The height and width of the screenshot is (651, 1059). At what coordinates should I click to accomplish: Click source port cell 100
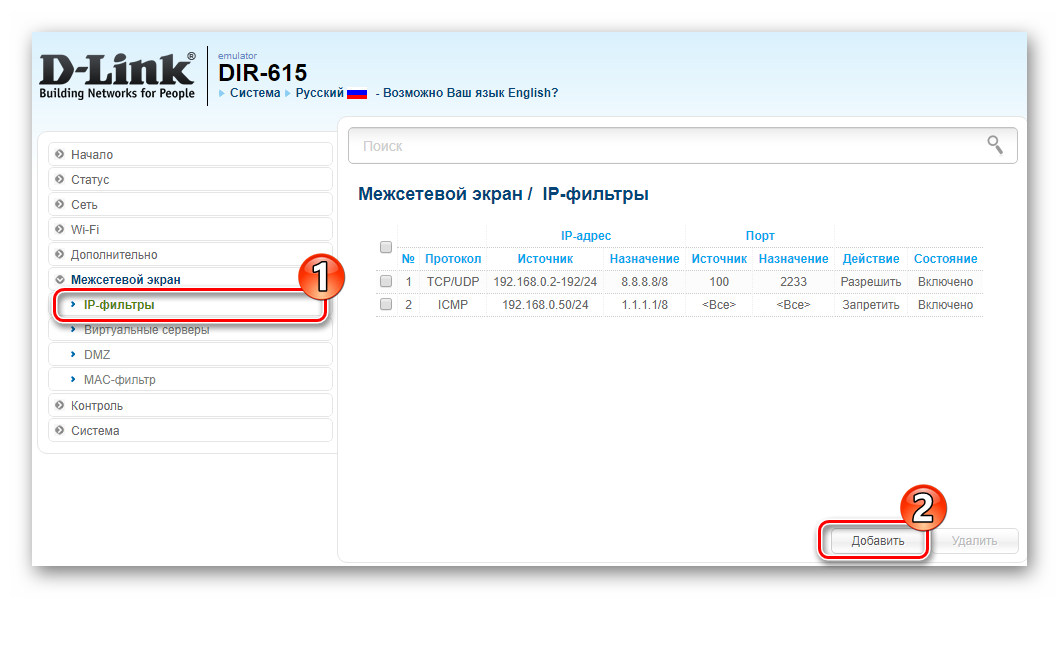point(719,282)
